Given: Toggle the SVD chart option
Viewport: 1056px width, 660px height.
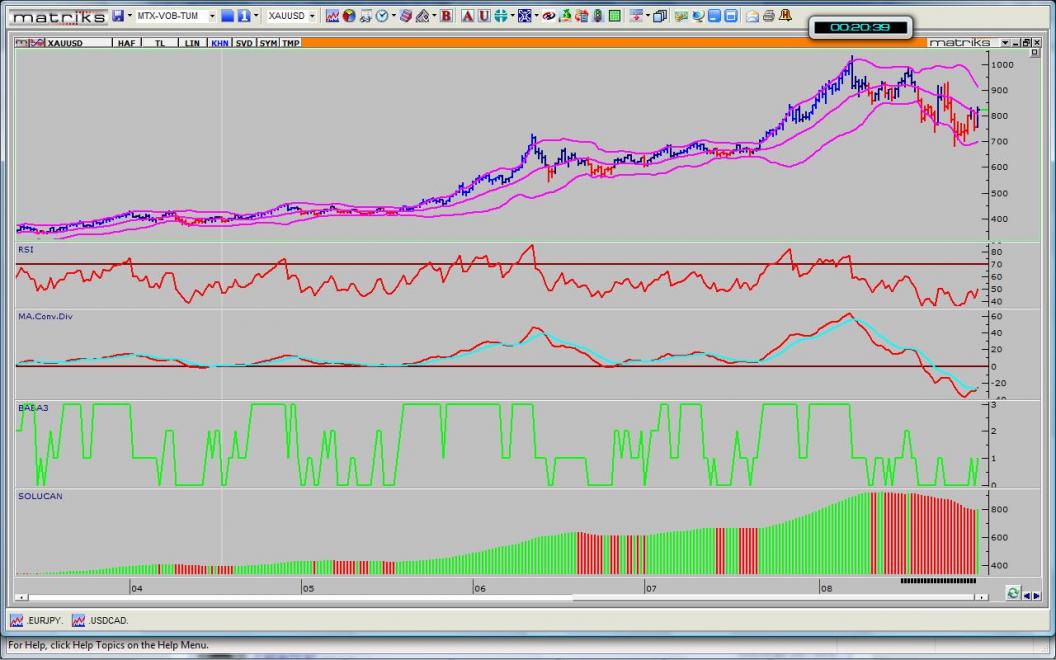Looking at the screenshot, I should (x=244, y=43).
